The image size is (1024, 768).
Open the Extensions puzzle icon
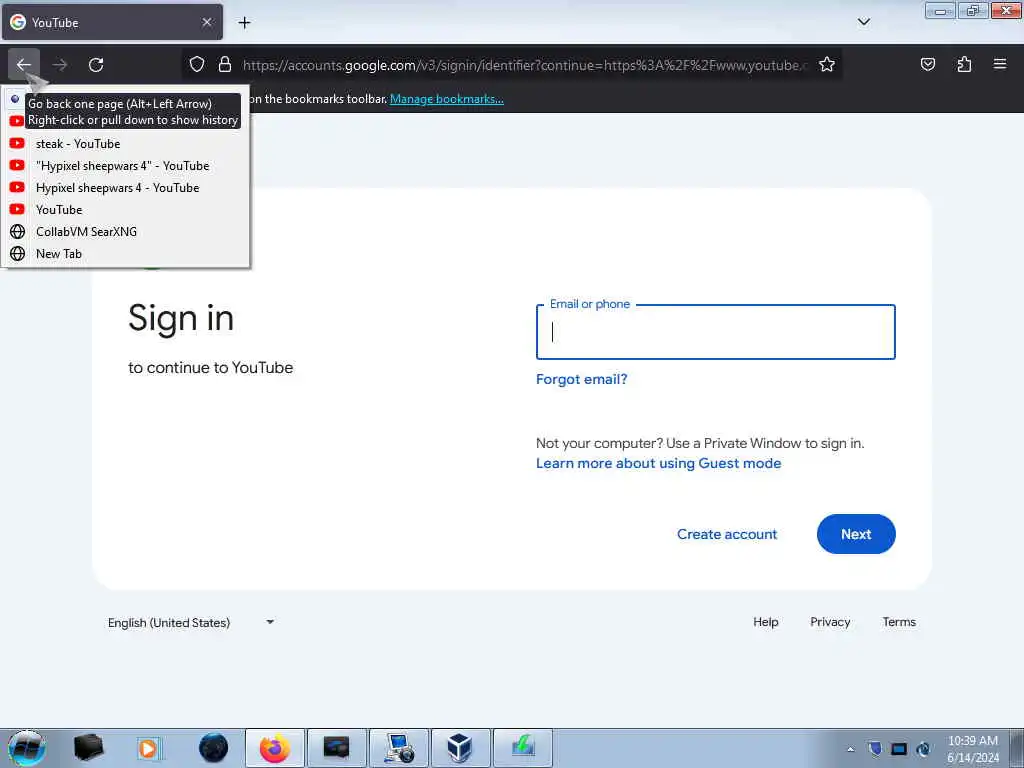[x=964, y=65]
